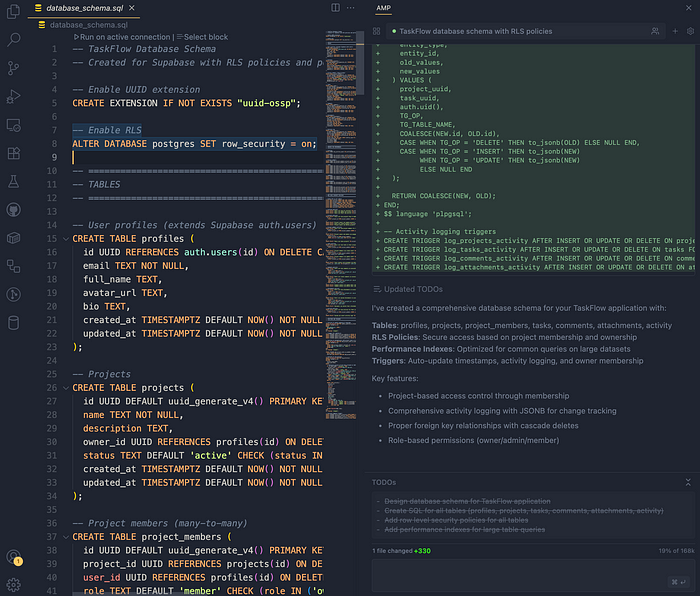This screenshot has width=700, height=596.
Task: Click the Updated TODOs entry
Action: tap(408, 289)
